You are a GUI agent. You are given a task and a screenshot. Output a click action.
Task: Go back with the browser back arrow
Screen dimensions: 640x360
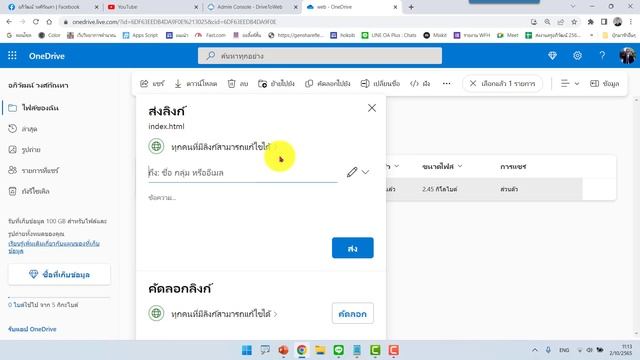click(x=9, y=22)
